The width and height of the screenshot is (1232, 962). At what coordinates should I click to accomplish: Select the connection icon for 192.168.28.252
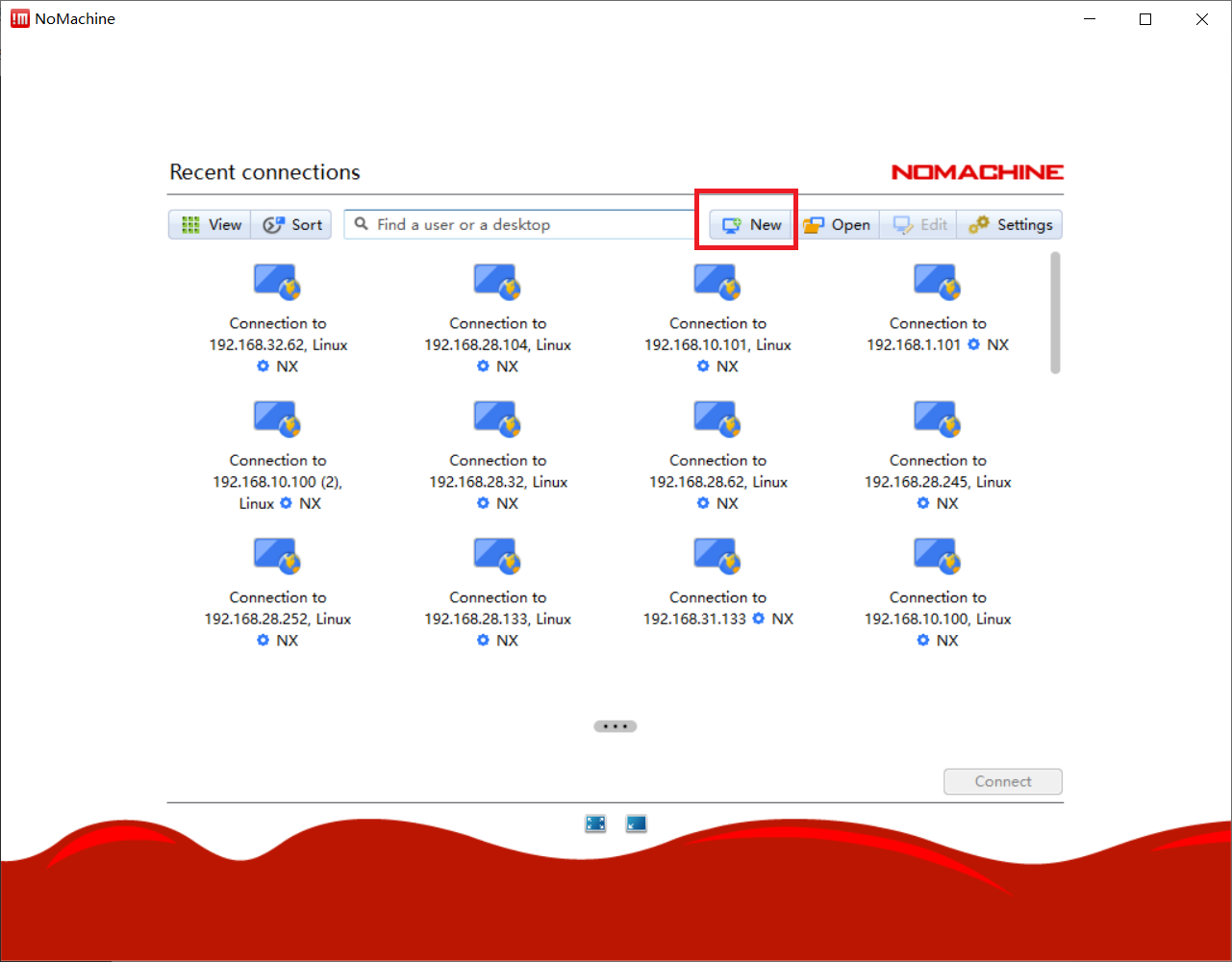(278, 557)
